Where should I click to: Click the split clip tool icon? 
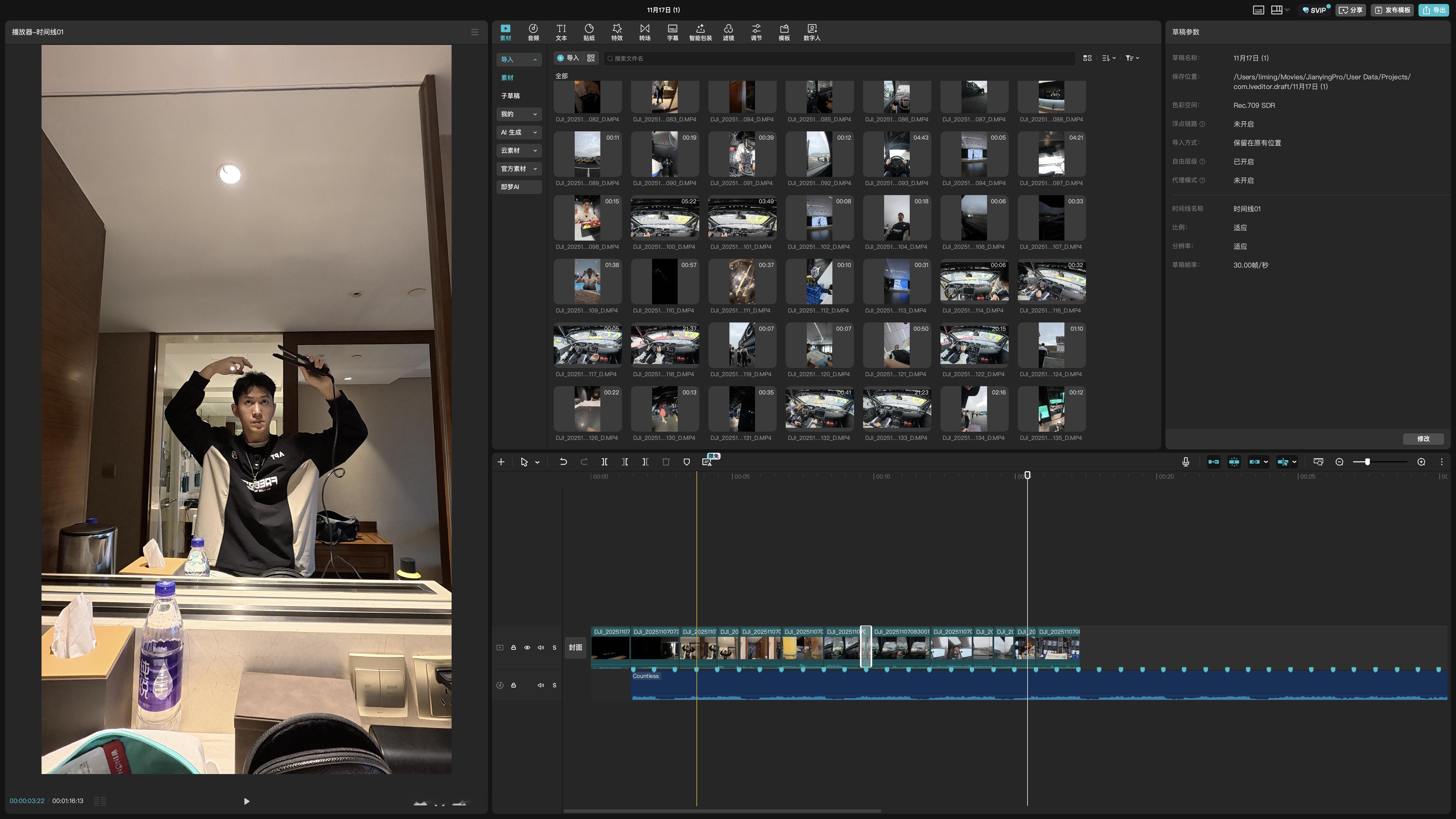(604, 462)
